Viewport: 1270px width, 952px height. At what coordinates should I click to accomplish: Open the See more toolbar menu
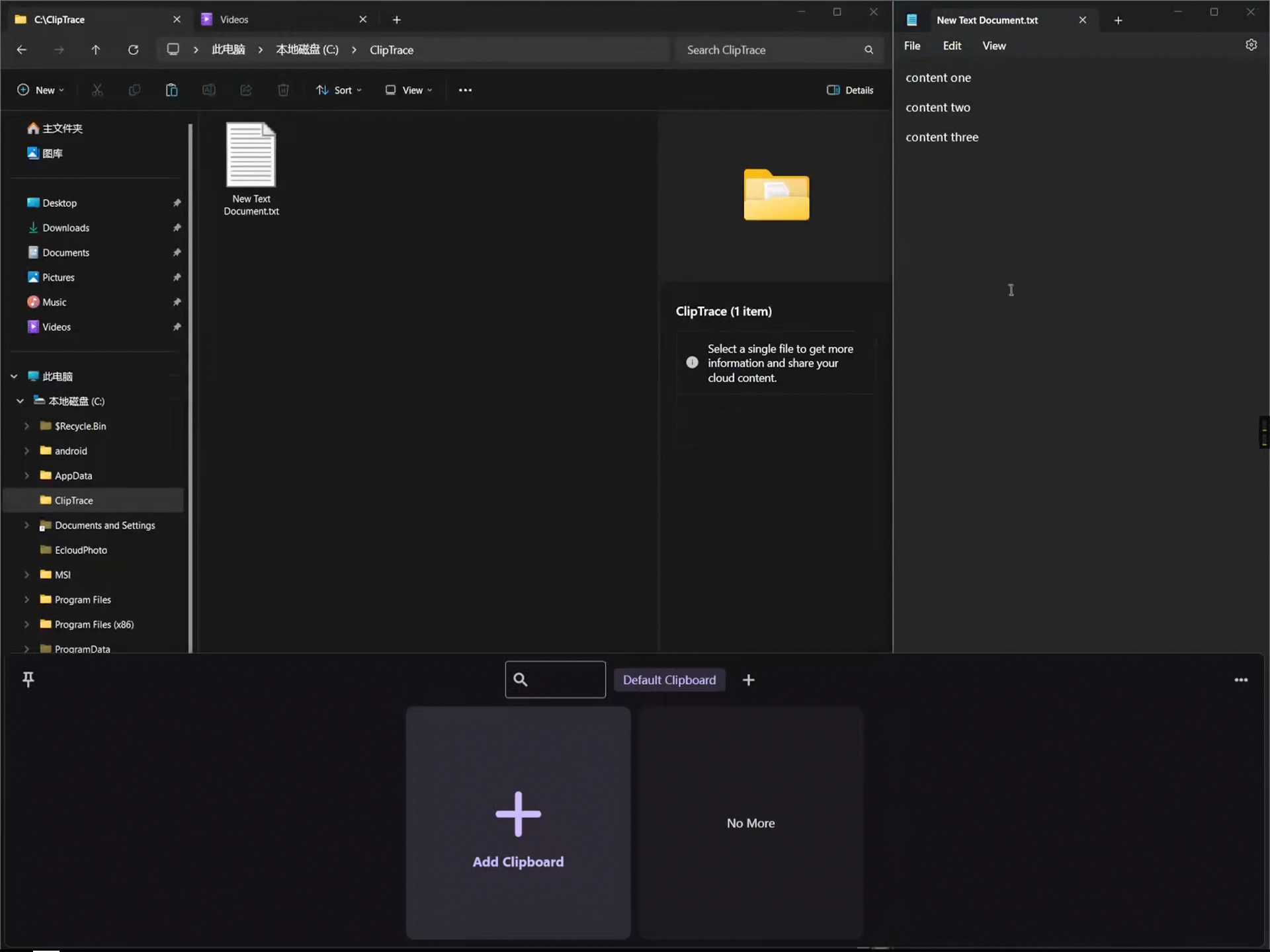(465, 90)
